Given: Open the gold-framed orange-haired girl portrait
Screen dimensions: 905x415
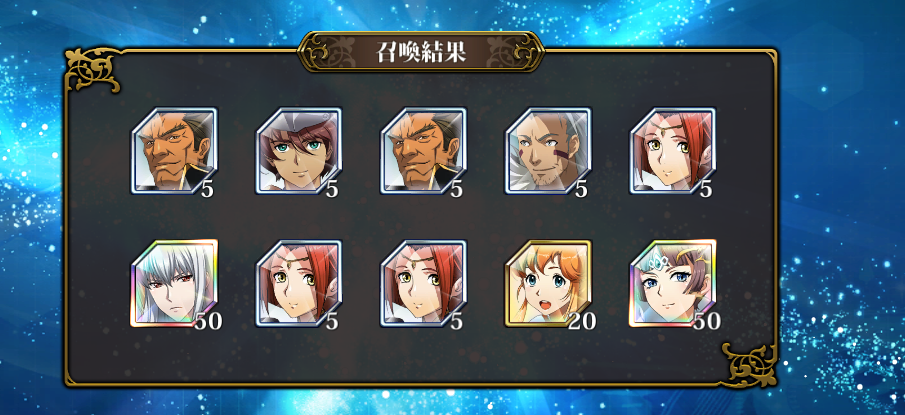Looking at the screenshot, I should tap(548, 283).
